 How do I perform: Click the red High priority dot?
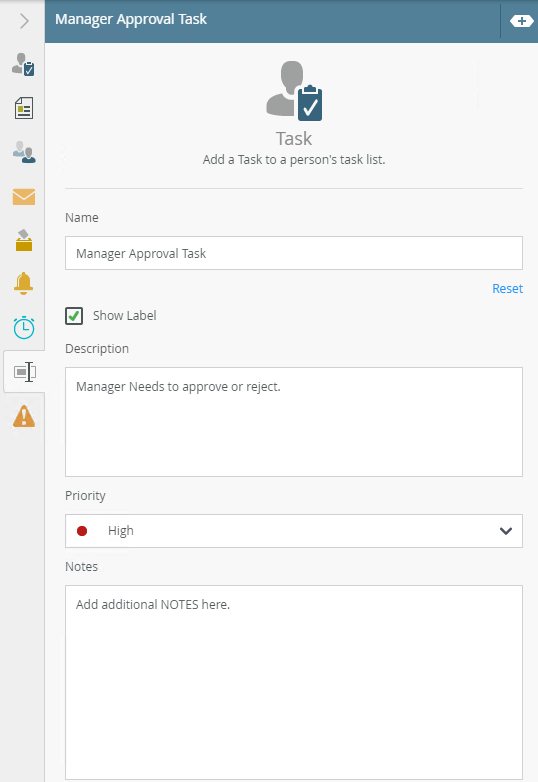coord(82,531)
